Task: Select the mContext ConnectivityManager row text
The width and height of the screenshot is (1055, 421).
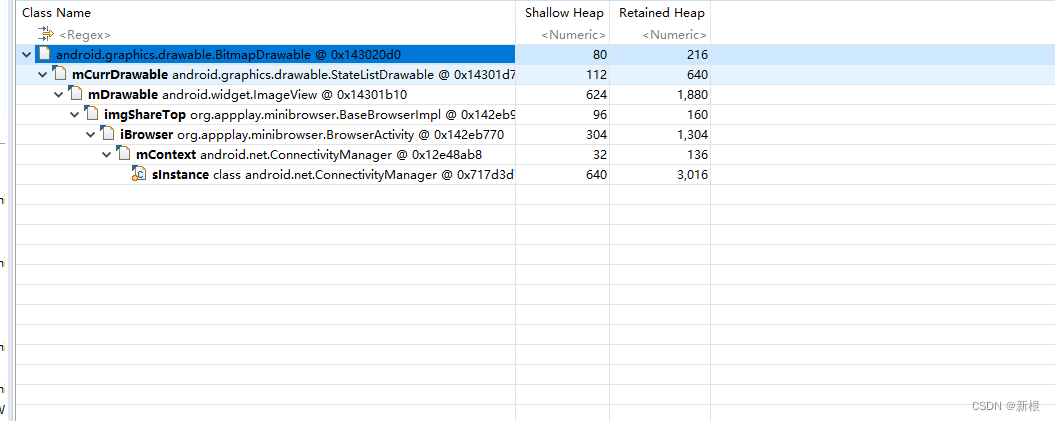Action: [309, 155]
